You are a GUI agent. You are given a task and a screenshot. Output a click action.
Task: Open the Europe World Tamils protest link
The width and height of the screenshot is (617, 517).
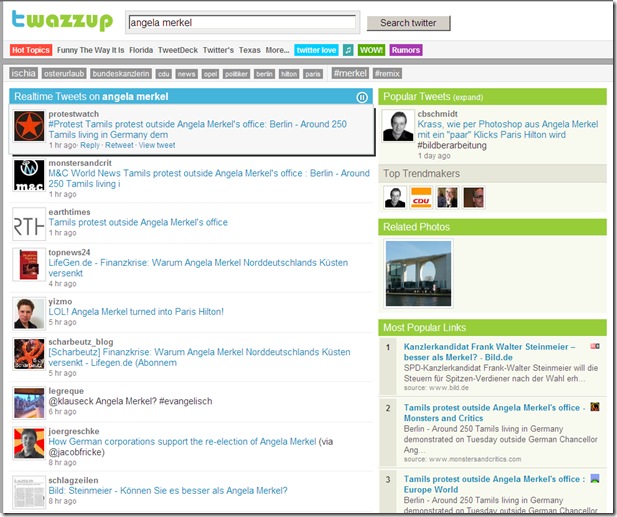(494, 484)
